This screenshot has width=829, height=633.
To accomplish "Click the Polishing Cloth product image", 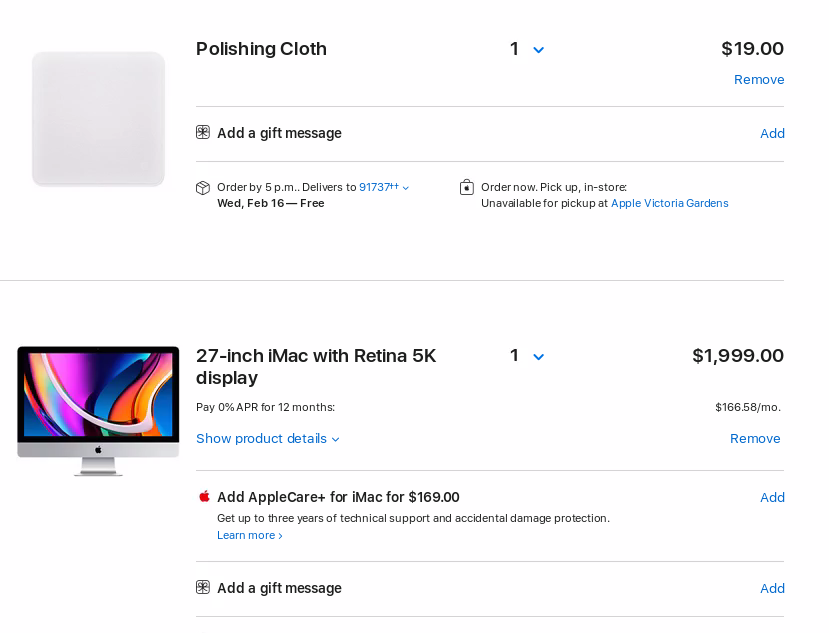I will pyautogui.click(x=98, y=119).
